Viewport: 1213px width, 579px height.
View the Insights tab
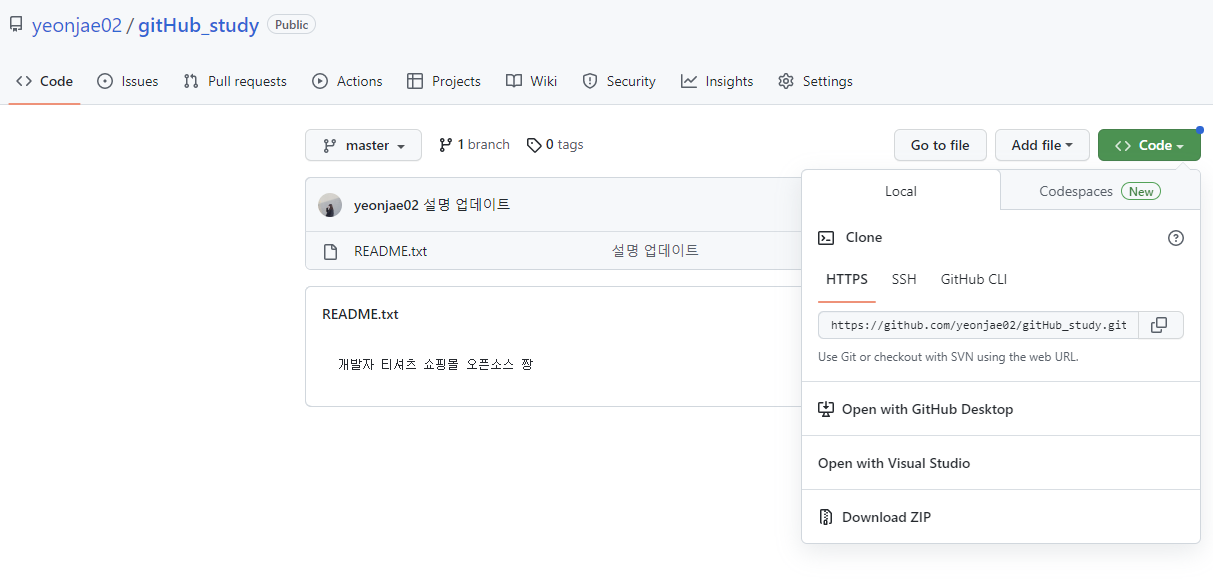(x=717, y=81)
